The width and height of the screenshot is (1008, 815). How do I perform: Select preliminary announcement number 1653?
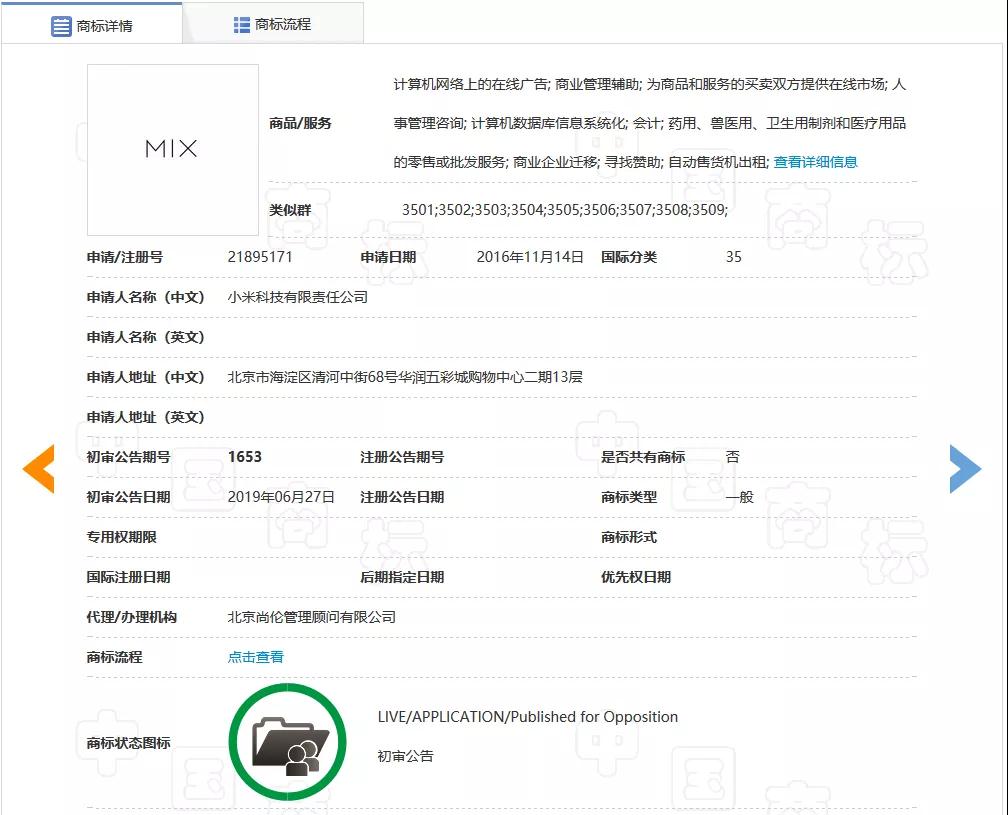click(244, 457)
